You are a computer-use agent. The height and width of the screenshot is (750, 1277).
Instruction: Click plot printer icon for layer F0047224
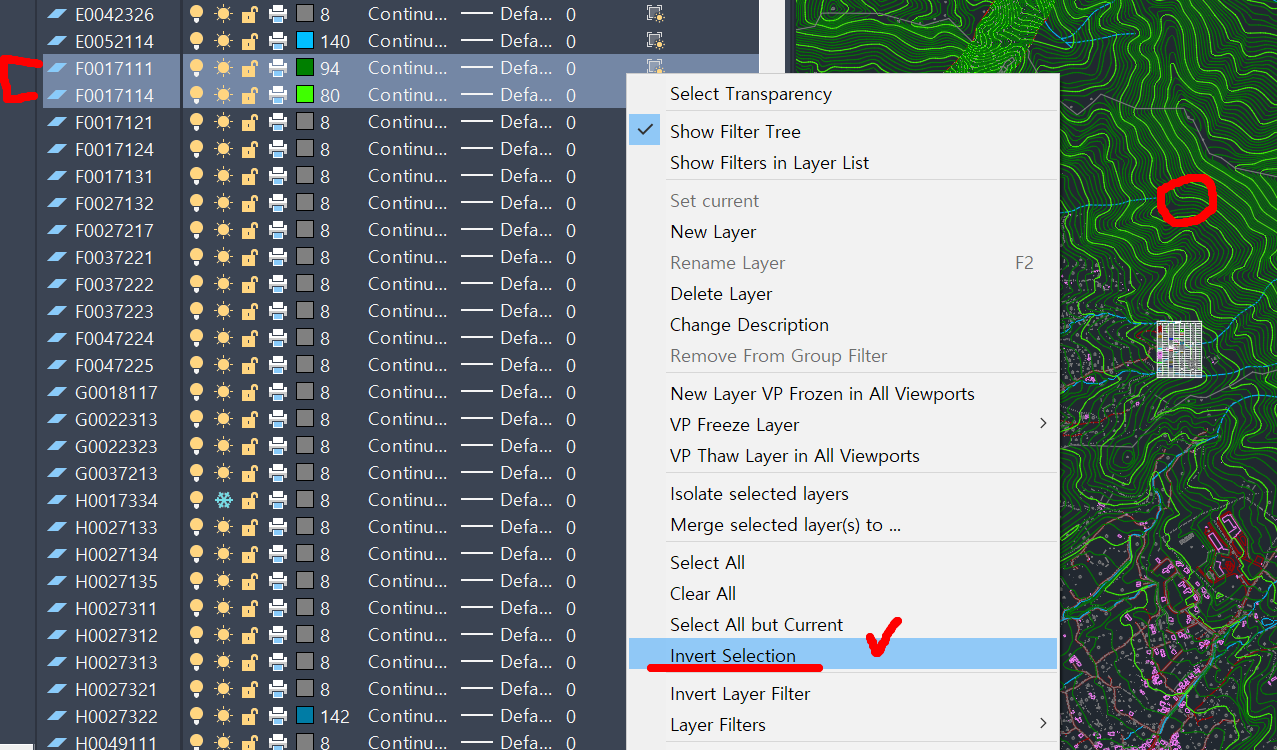[278, 338]
